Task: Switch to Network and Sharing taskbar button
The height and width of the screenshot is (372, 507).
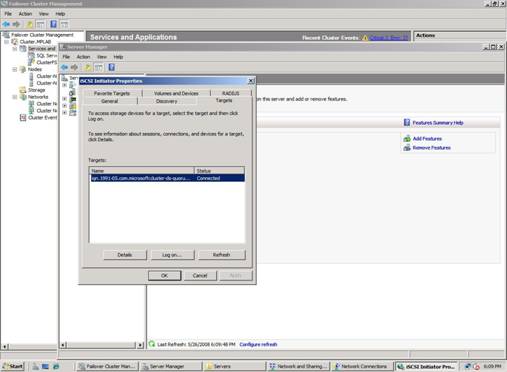Action: point(299,366)
